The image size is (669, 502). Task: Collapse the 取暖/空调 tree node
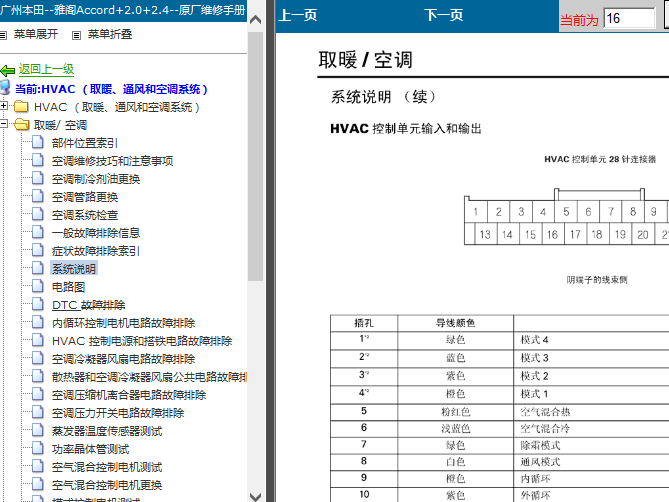(3, 124)
